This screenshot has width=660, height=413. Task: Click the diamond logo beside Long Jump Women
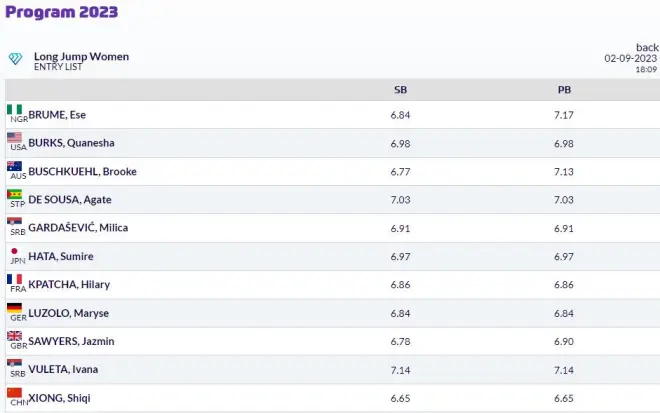(16, 58)
